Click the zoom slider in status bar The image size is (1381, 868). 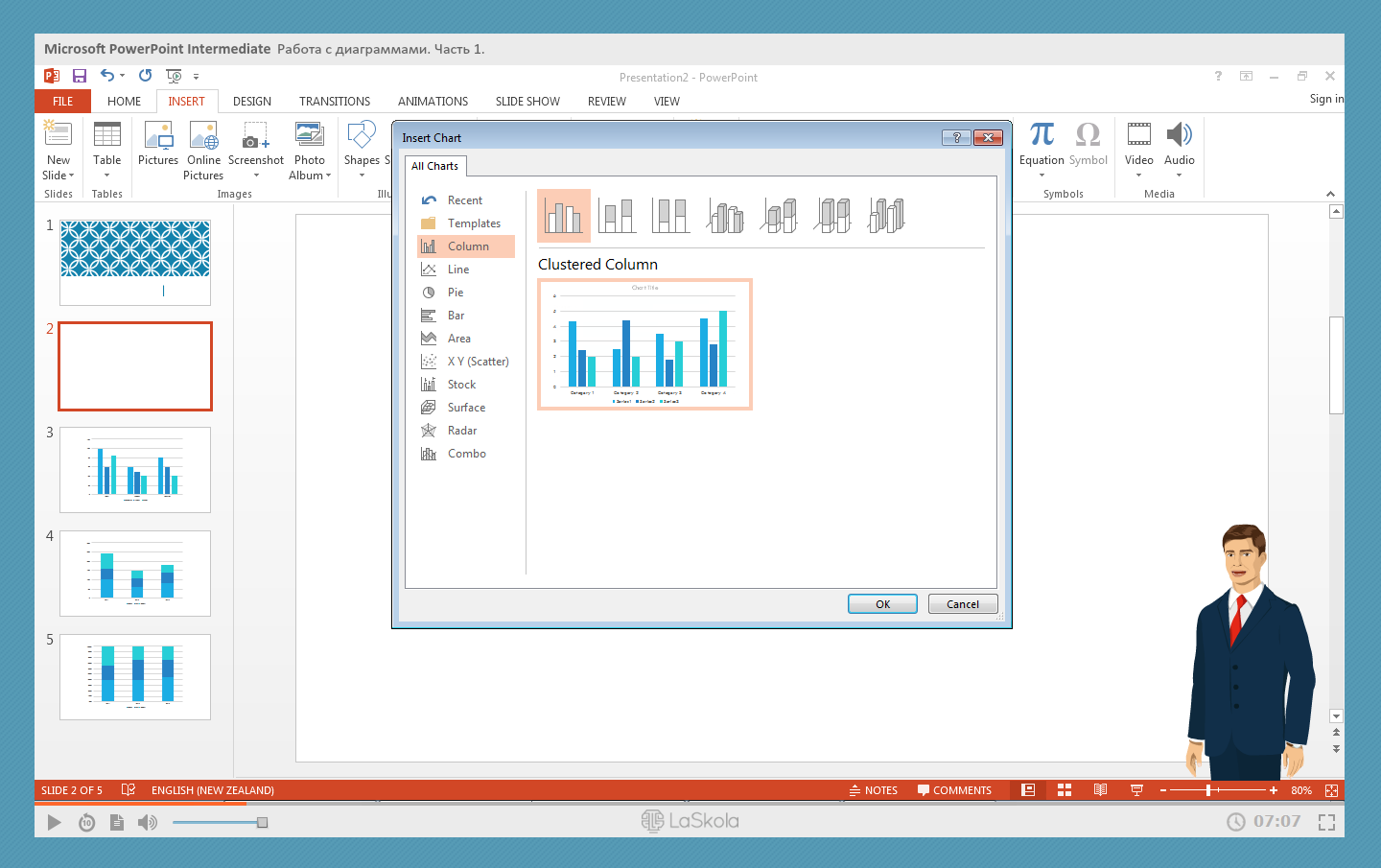tap(1209, 790)
